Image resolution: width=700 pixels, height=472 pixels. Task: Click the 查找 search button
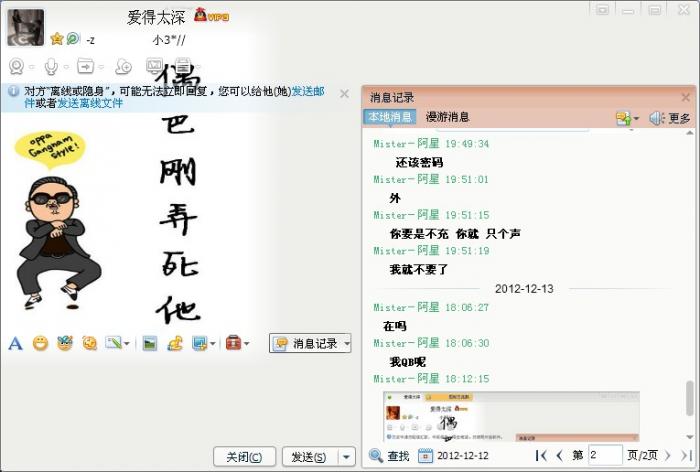(x=389, y=455)
